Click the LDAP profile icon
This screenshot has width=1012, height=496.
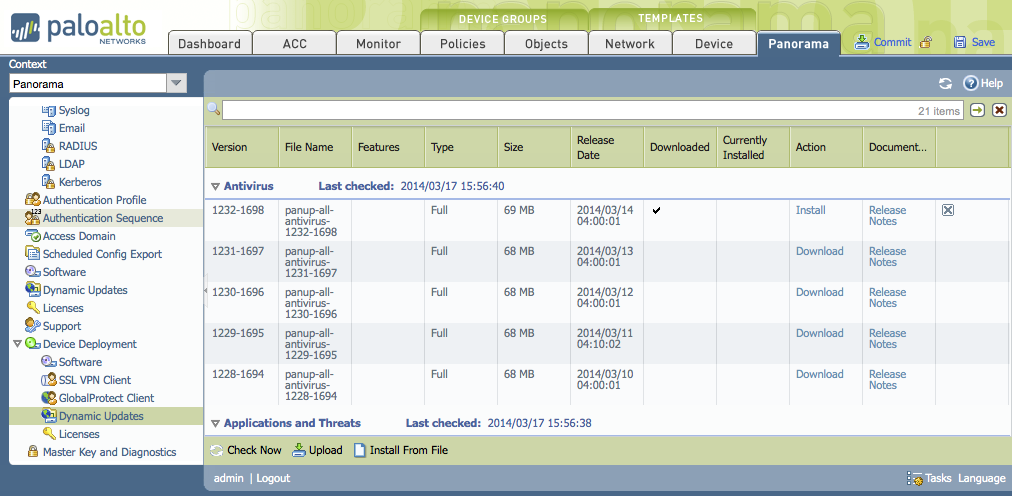coord(48,164)
